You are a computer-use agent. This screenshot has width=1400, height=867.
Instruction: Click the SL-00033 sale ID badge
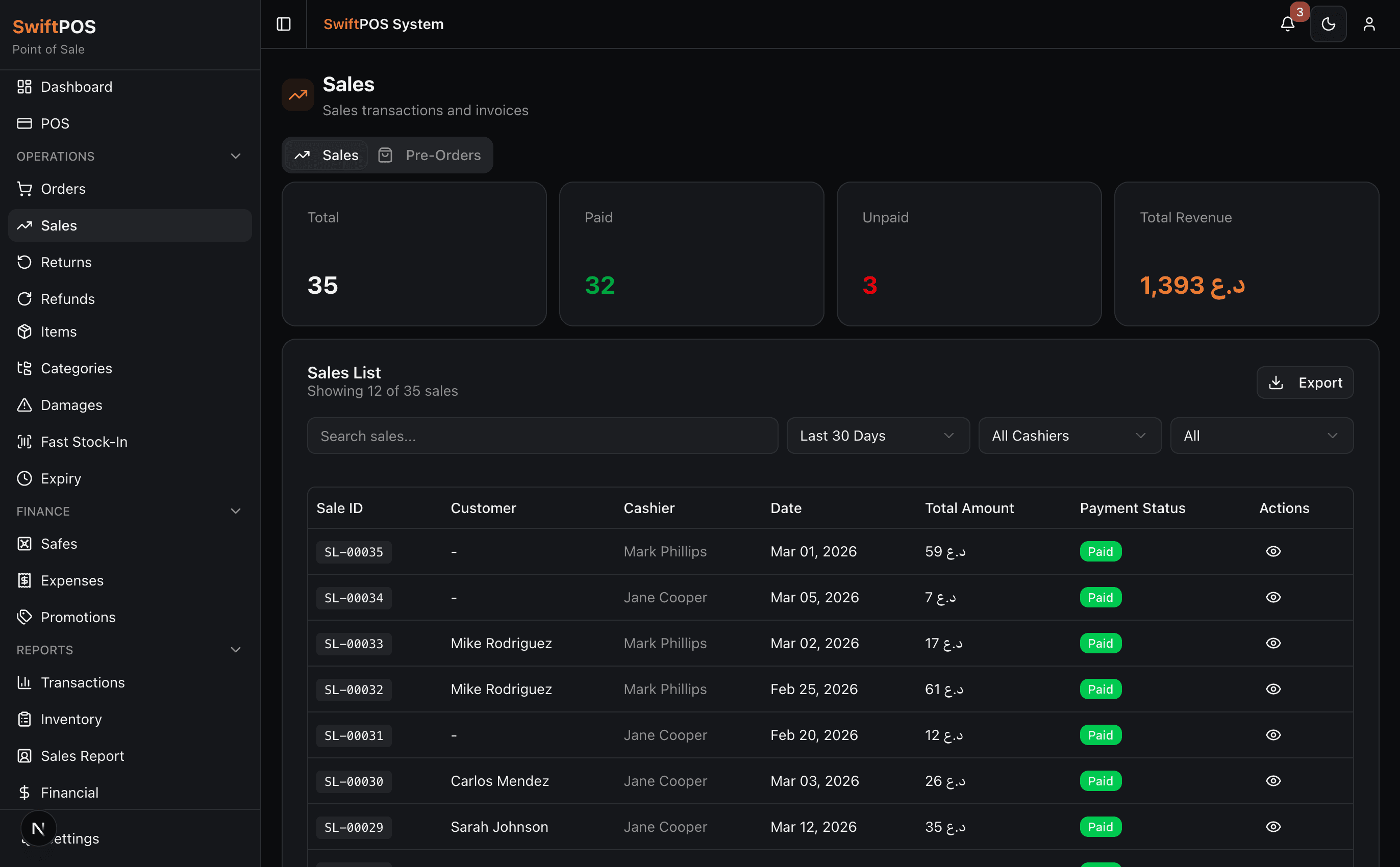tap(353, 644)
